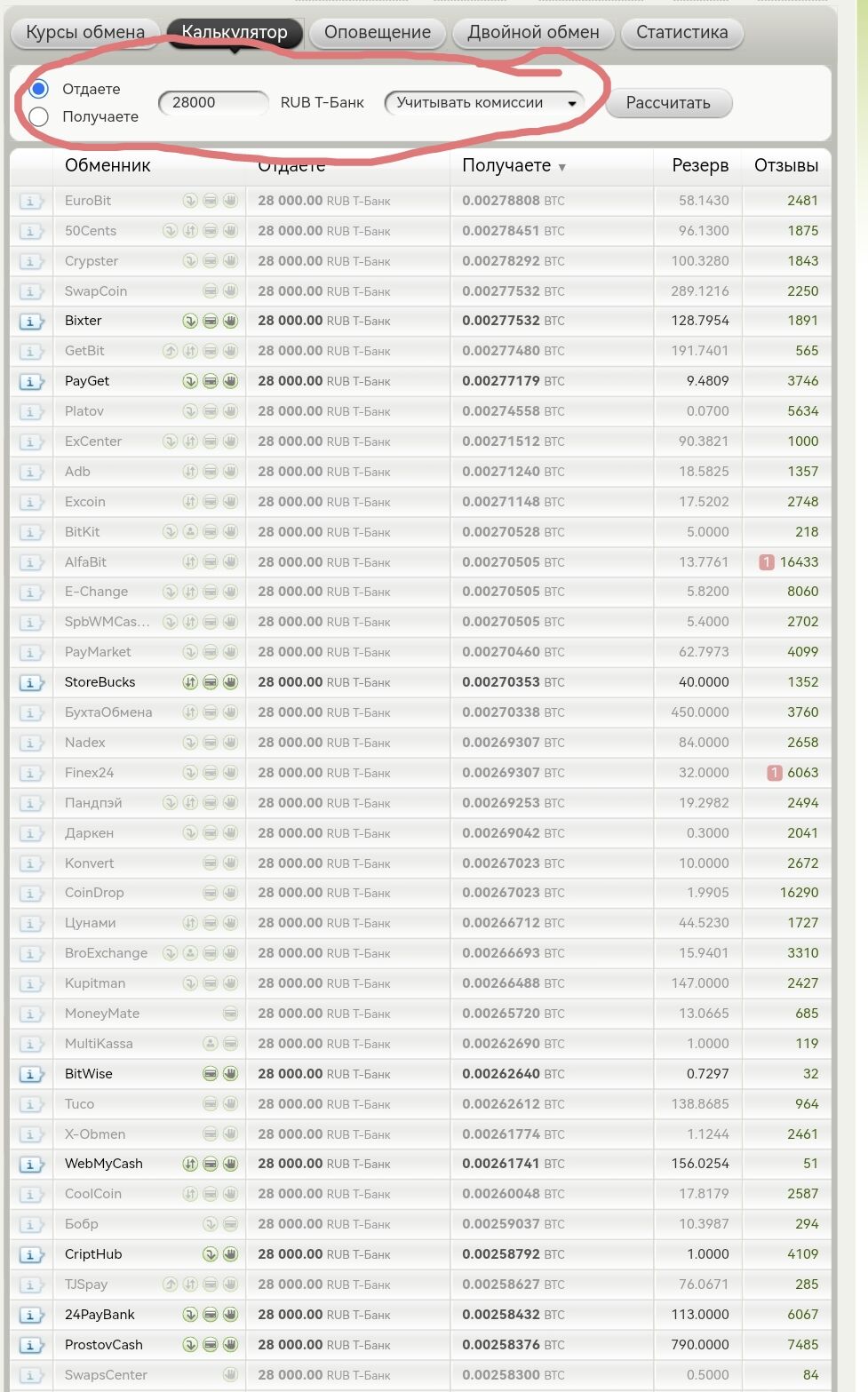Sort by Обменник column header
Image resolution: width=868 pixels, height=1392 pixels.
tap(108, 165)
